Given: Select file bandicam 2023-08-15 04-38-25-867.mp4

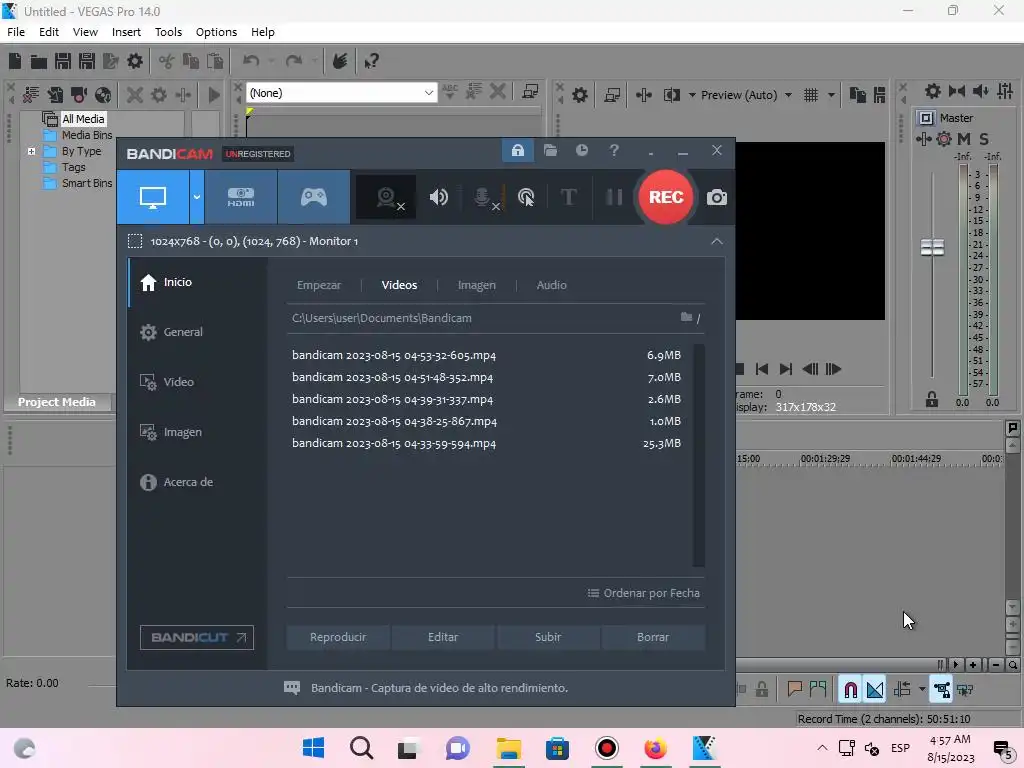Looking at the screenshot, I should (487, 421).
